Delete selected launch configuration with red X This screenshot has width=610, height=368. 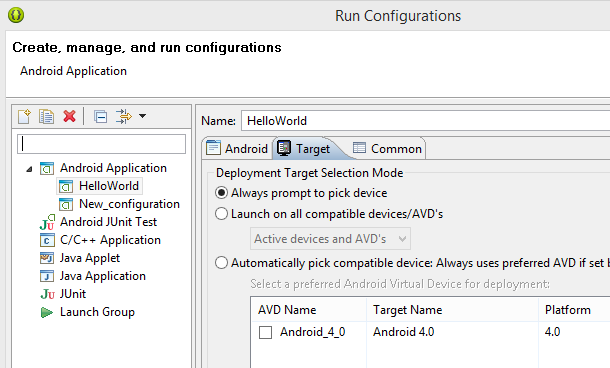[x=70, y=116]
